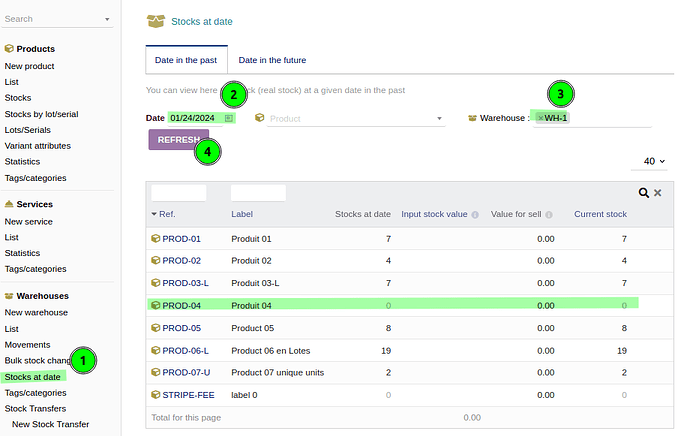Click the STRIPE-FEE product cube icon
The width and height of the screenshot is (690, 436).
[x=155, y=395]
